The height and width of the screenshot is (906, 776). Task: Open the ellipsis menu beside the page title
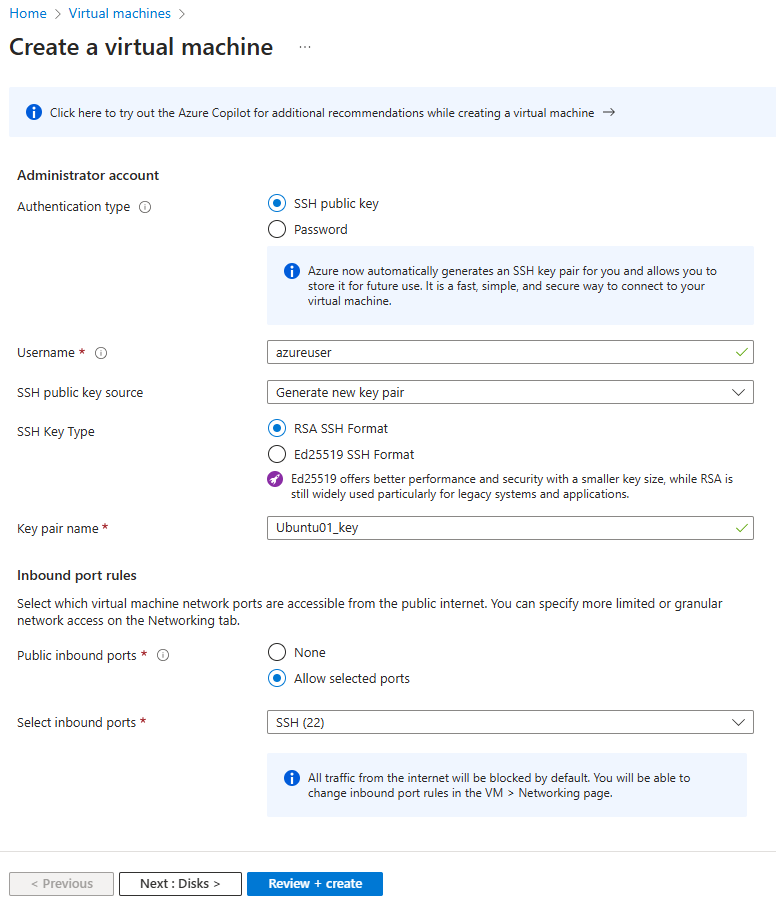[x=305, y=47]
